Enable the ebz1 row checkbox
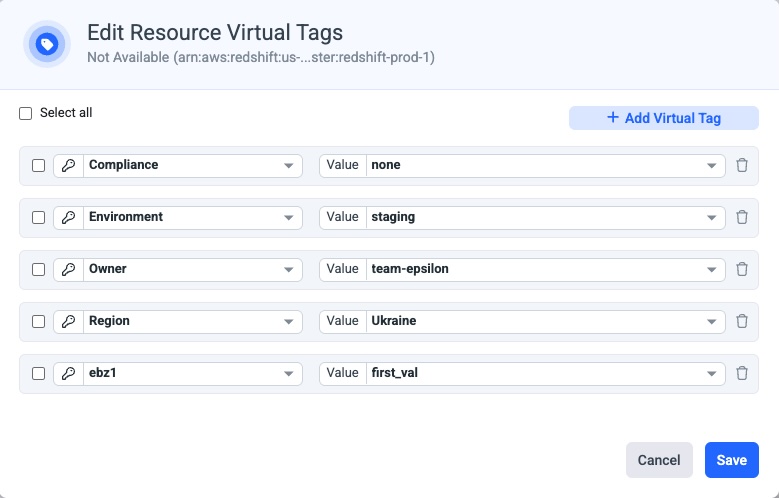 38,374
